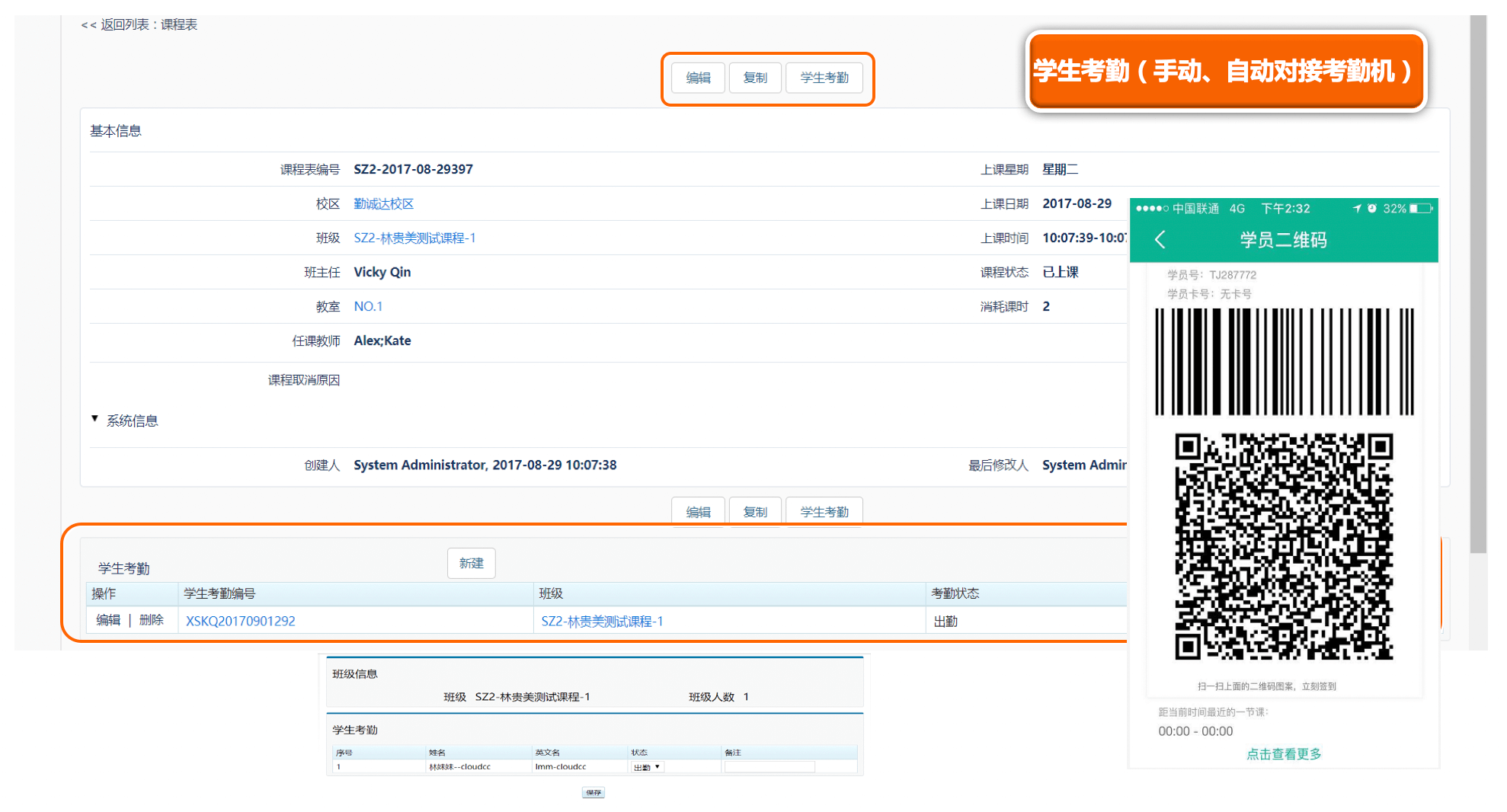Image resolution: width=1507 pixels, height=812 pixels.
Task: Tap the back arrow on 学员二维码 screen
Action: click(x=1160, y=240)
